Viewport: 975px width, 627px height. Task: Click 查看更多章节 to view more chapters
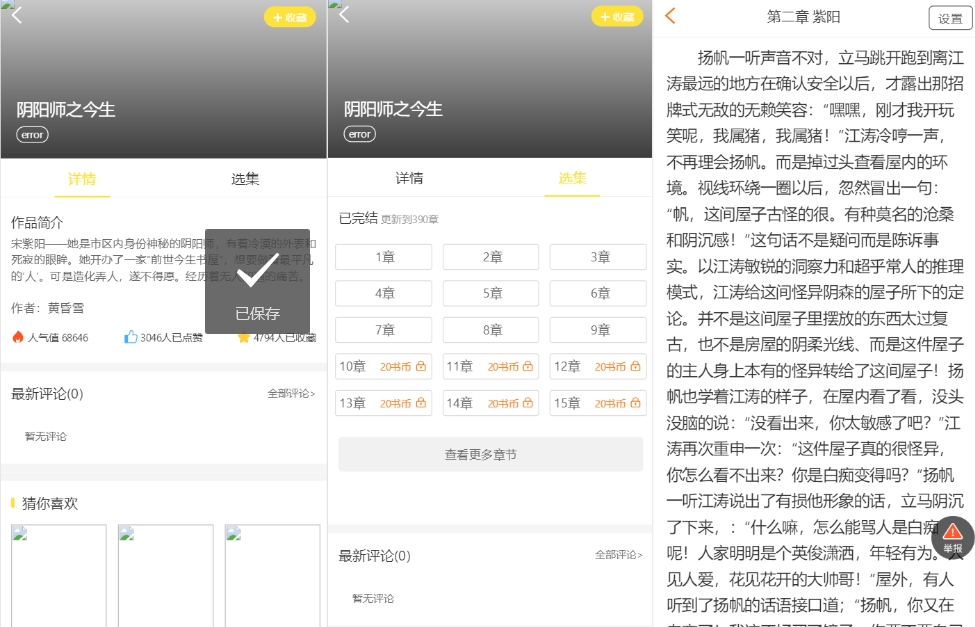(491, 454)
